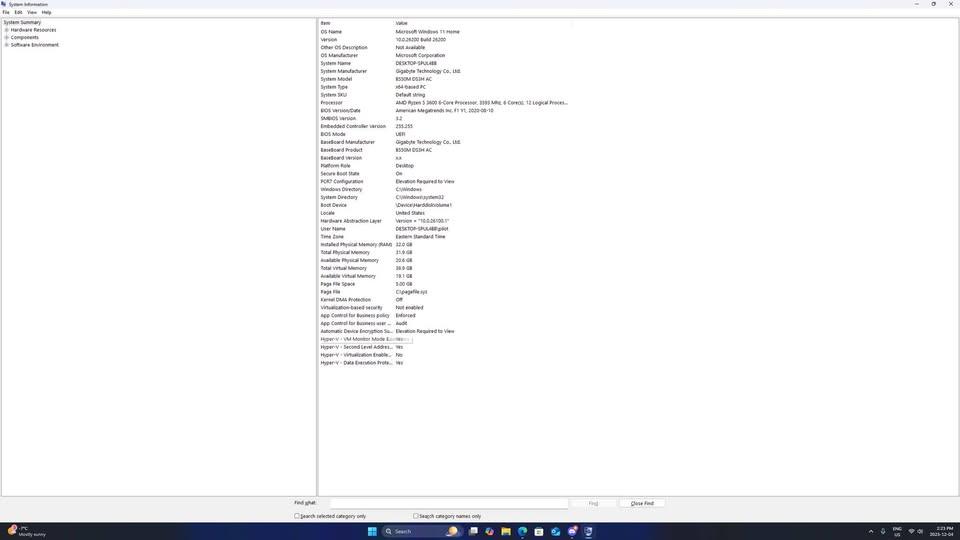Click the Find button
The width and height of the screenshot is (960, 540).
pyautogui.click(x=593, y=503)
